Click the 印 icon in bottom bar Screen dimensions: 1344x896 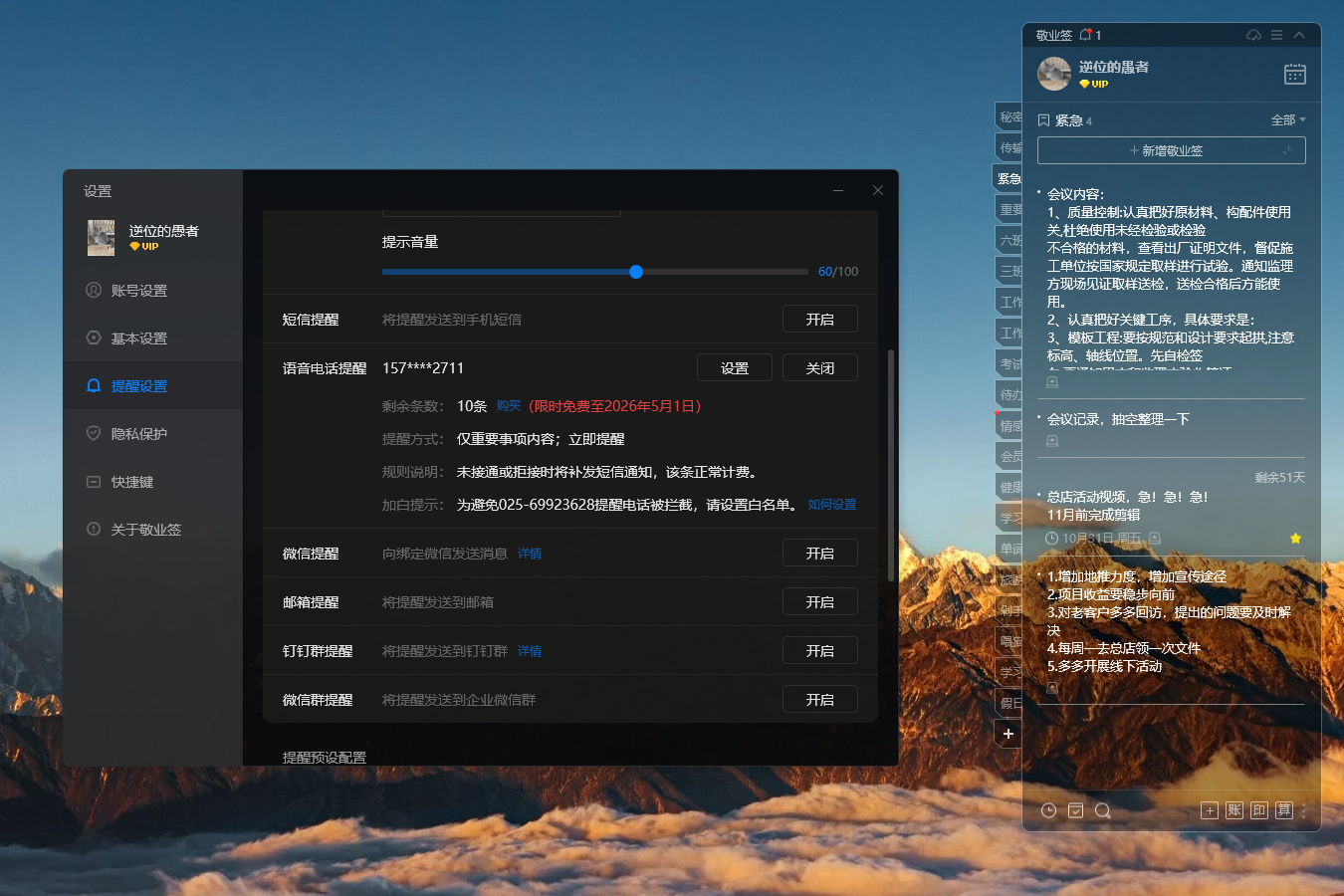click(x=1259, y=810)
